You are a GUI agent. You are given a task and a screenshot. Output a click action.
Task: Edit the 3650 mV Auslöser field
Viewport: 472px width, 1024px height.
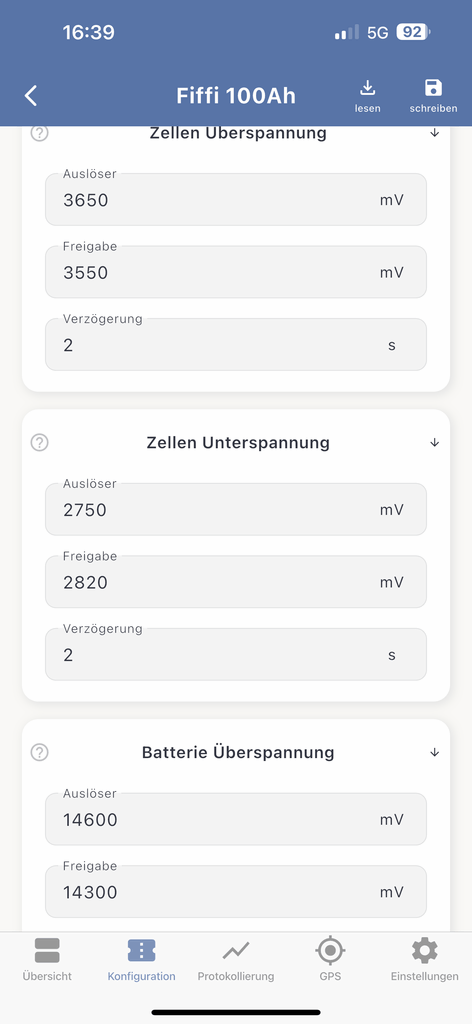point(236,199)
